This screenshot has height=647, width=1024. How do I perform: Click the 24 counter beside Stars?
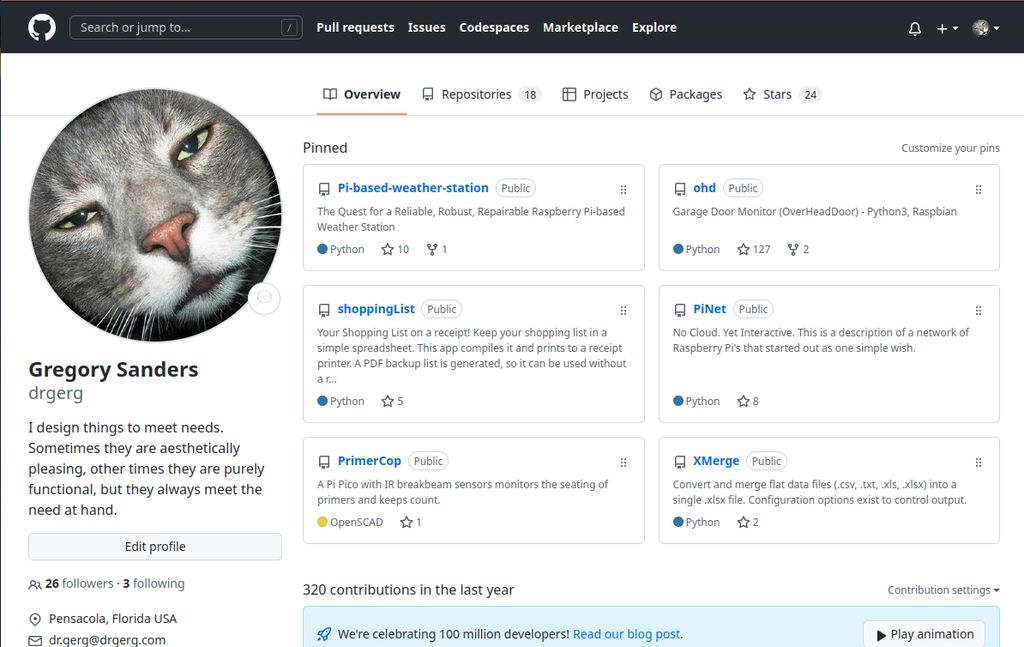(810, 95)
